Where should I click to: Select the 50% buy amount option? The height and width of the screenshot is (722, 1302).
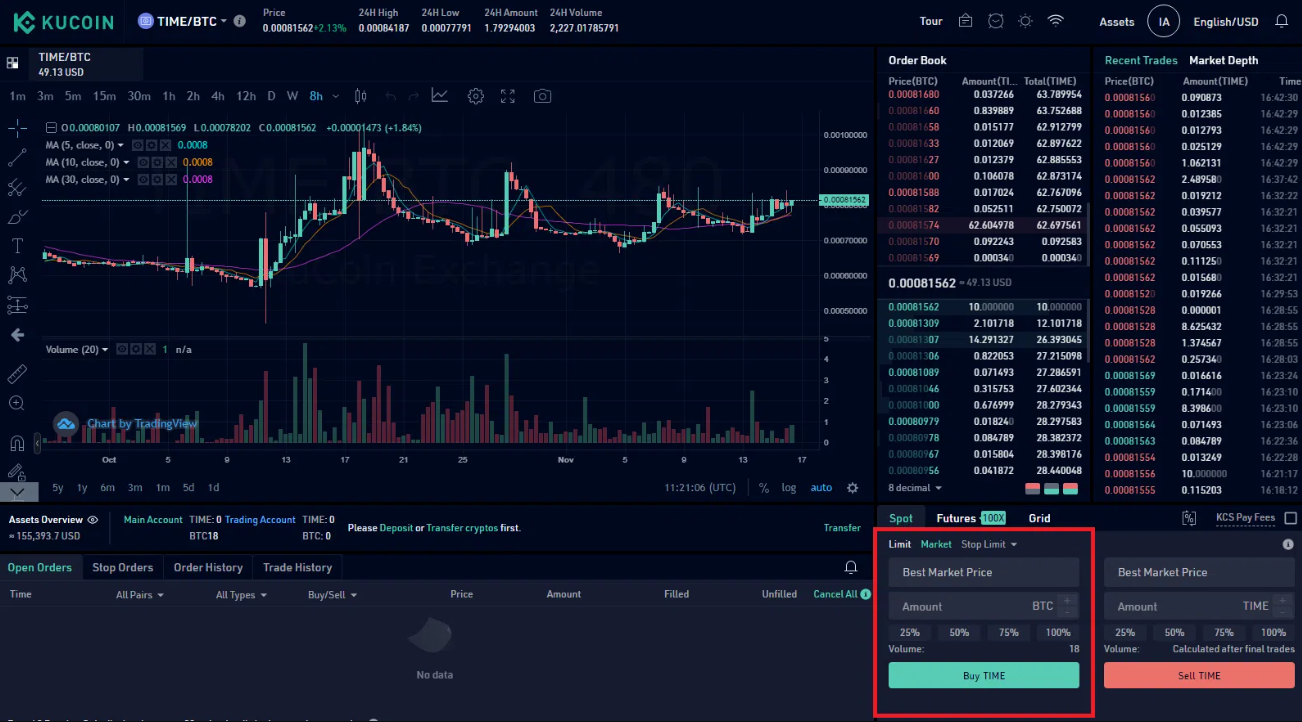959,632
